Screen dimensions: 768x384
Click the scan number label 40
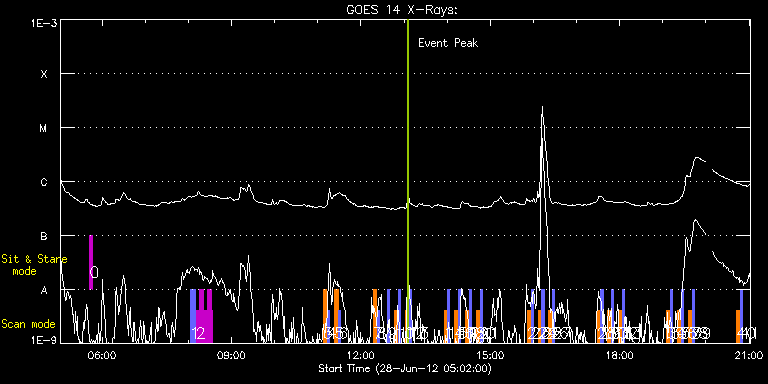(747, 334)
